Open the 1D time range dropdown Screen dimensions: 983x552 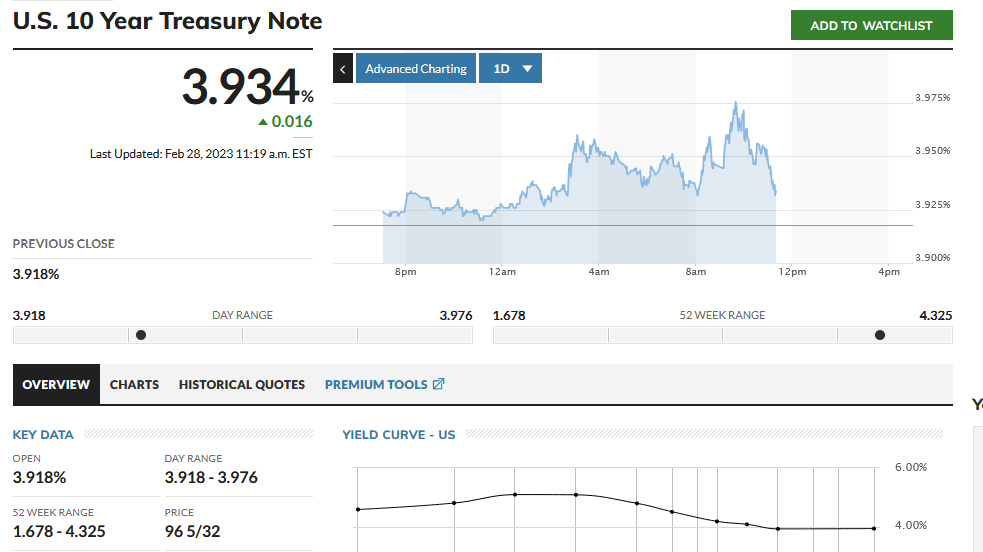tap(510, 68)
